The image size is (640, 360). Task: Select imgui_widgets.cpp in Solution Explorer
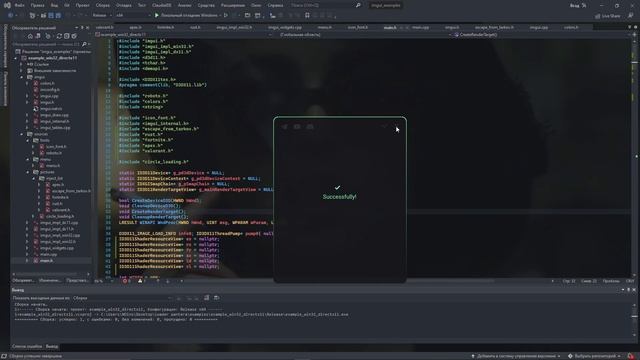click(57, 248)
